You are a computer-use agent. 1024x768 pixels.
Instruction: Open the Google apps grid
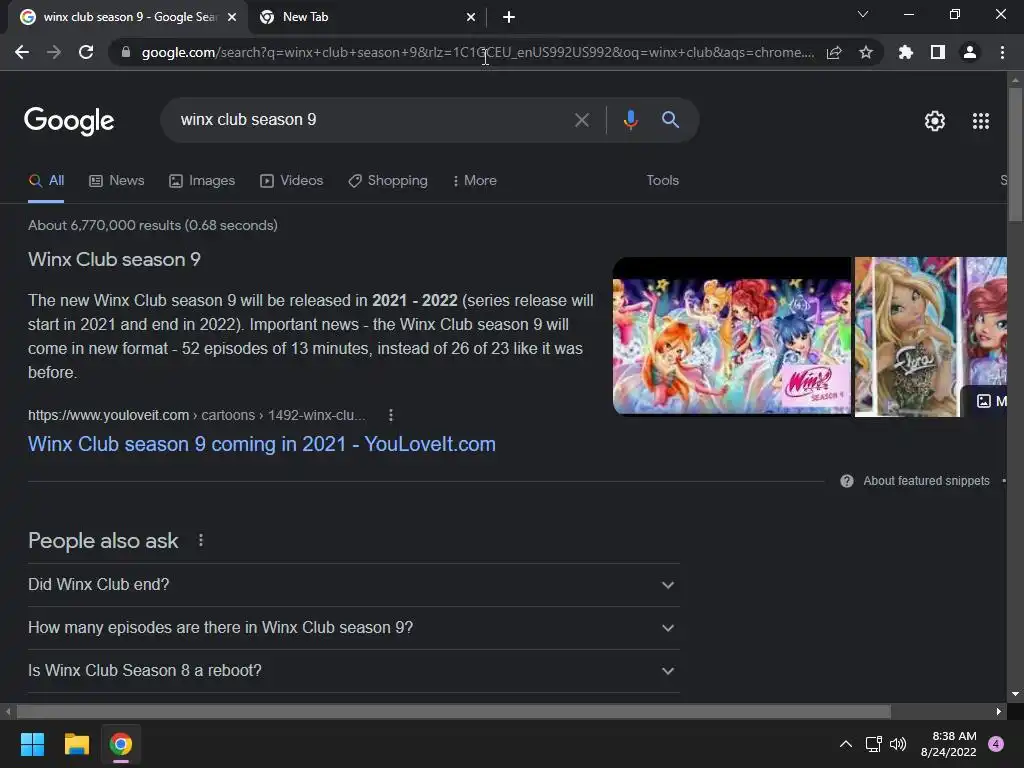981,121
